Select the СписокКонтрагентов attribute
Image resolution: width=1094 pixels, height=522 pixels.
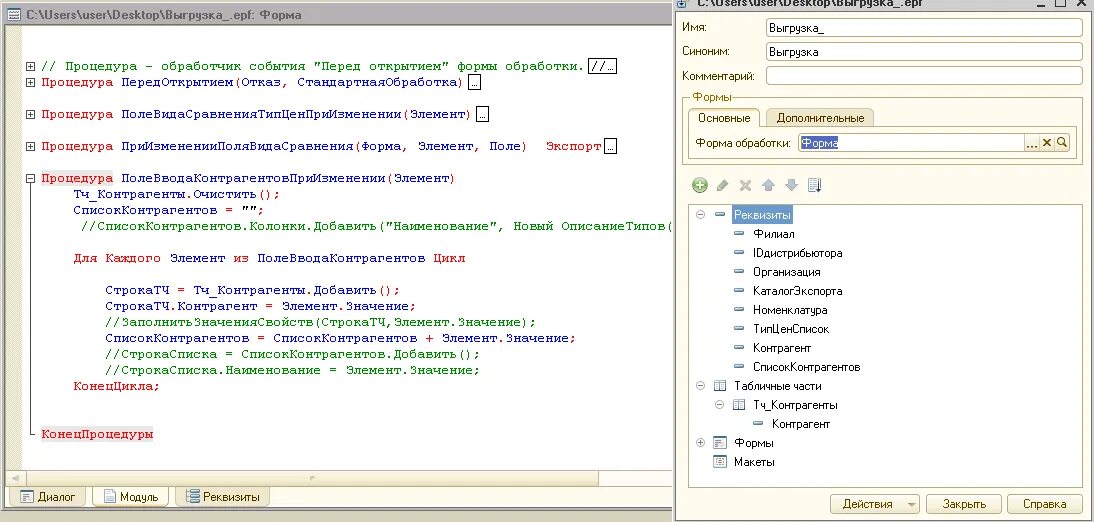[x=807, y=366]
